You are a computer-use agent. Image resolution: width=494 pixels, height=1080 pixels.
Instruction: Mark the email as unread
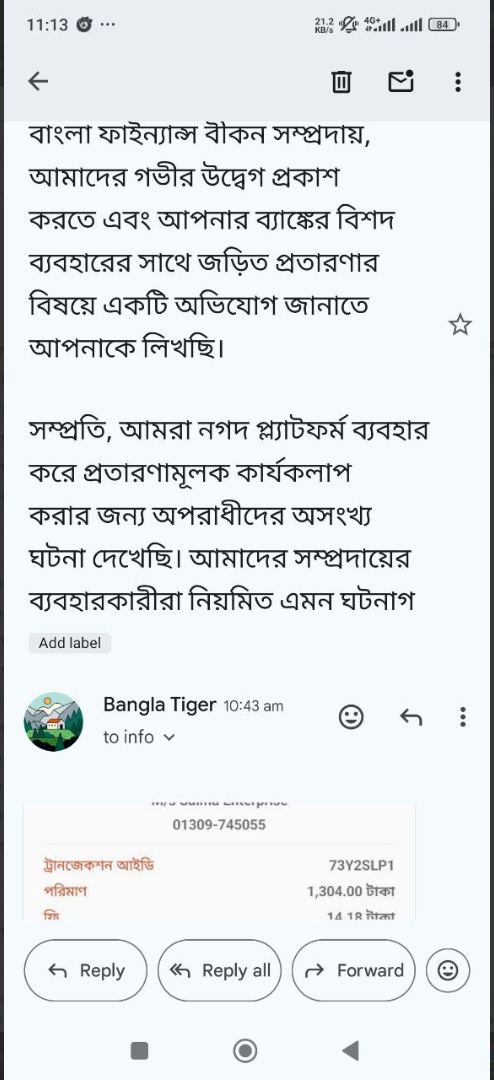(x=401, y=82)
